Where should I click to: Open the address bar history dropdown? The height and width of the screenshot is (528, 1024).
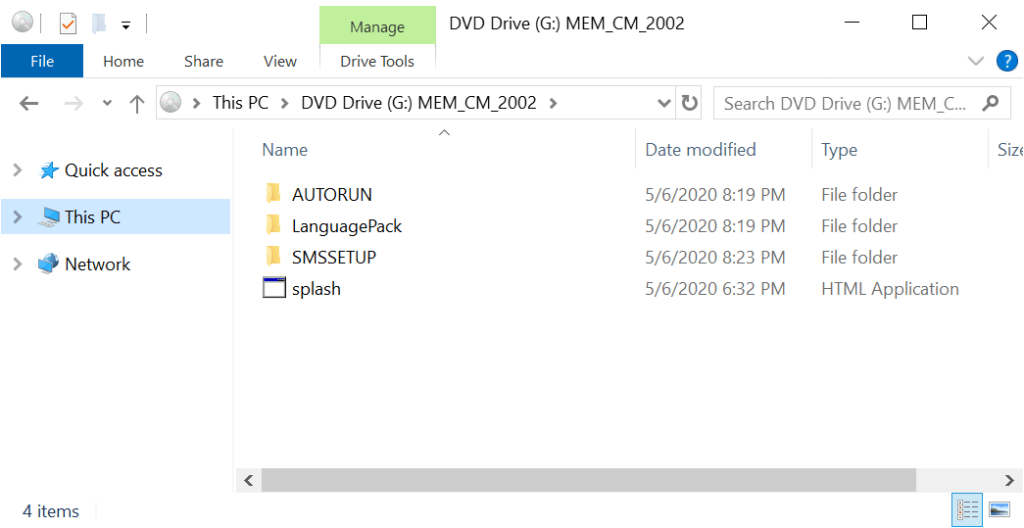[664, 103]
